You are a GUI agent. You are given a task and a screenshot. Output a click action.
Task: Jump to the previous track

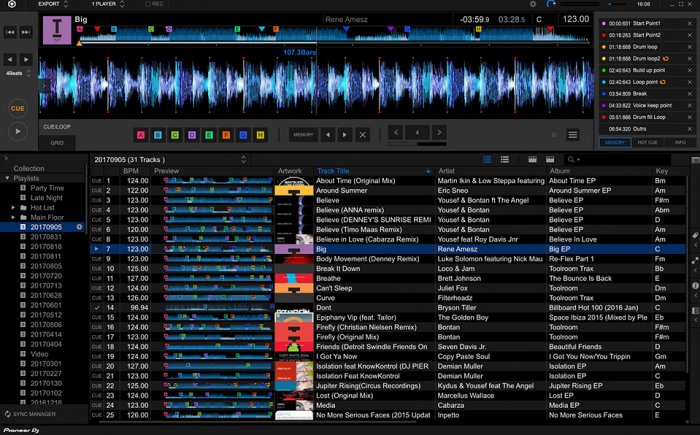click(11, 32)
